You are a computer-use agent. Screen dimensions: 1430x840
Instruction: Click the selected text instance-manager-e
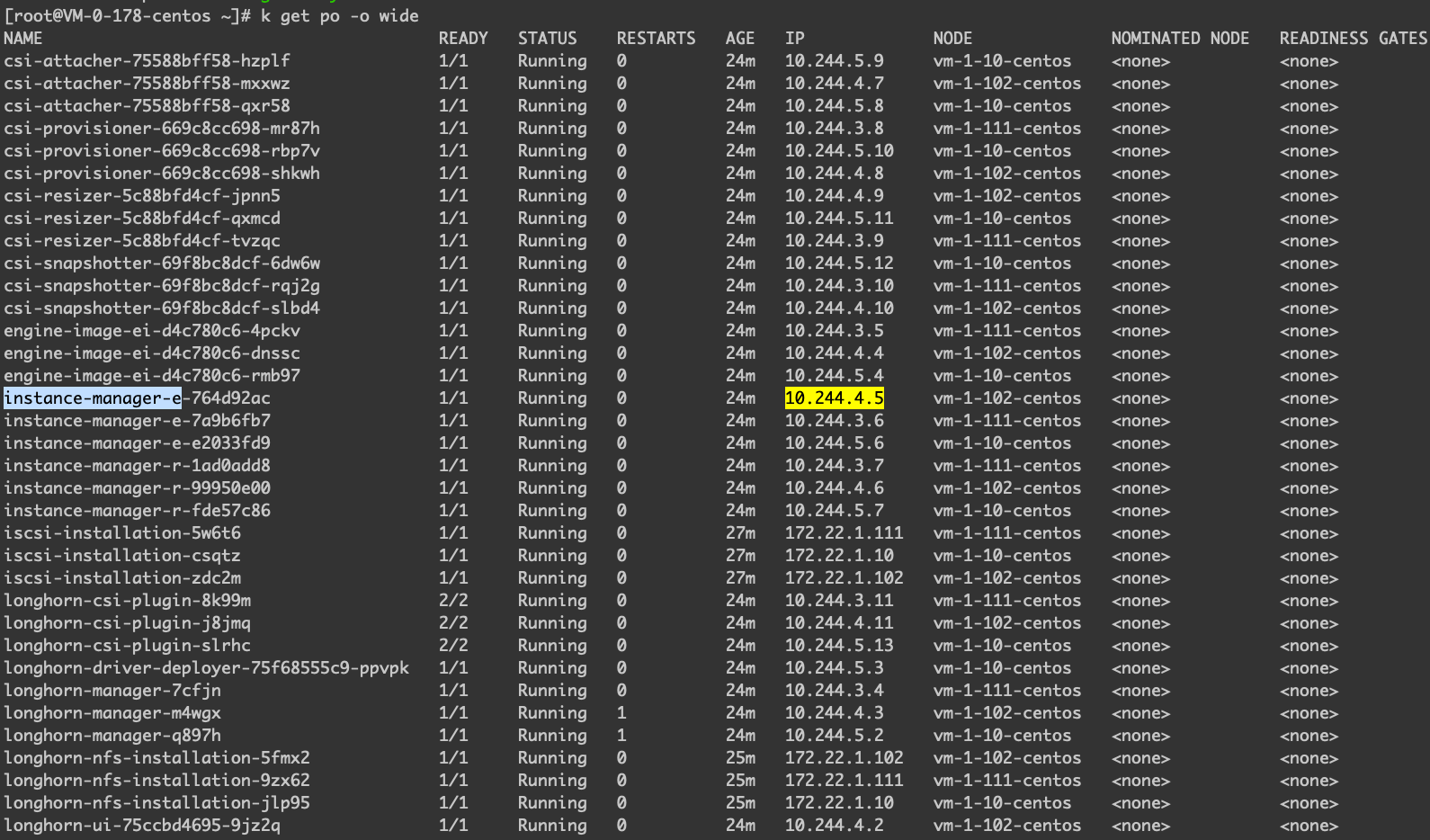coord(93,398)
